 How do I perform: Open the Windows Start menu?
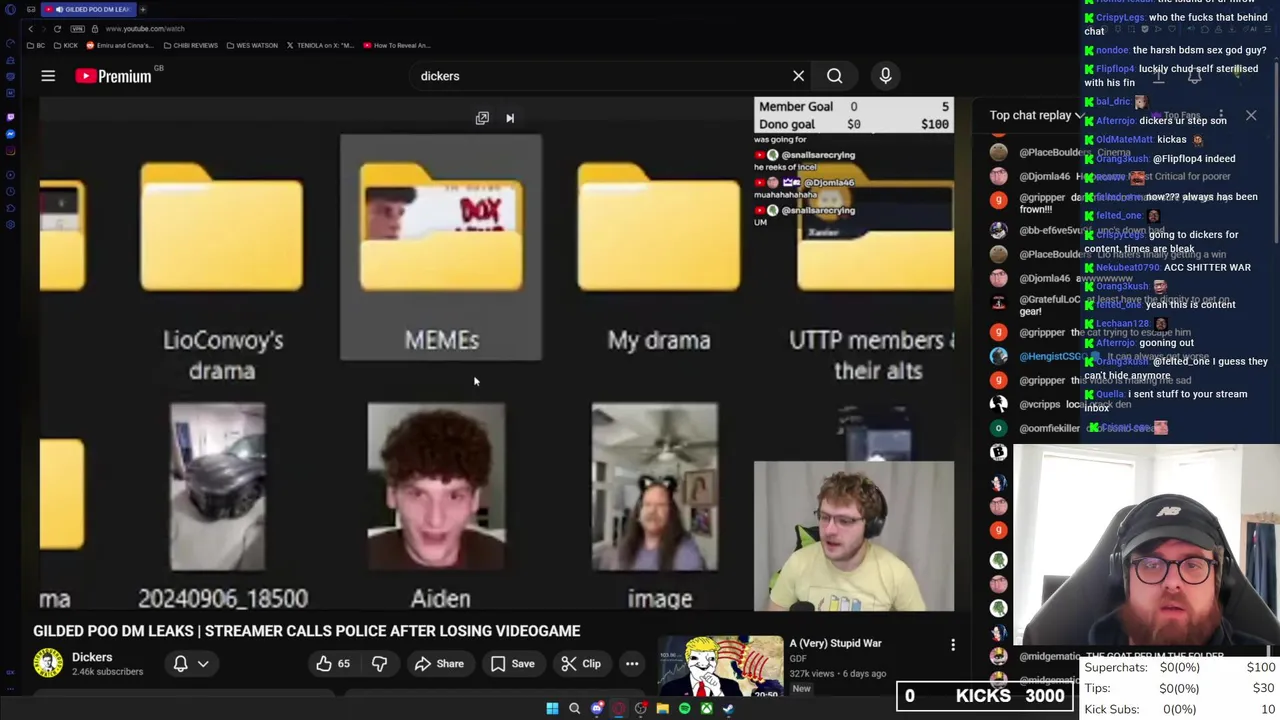[x=552, y=709]
